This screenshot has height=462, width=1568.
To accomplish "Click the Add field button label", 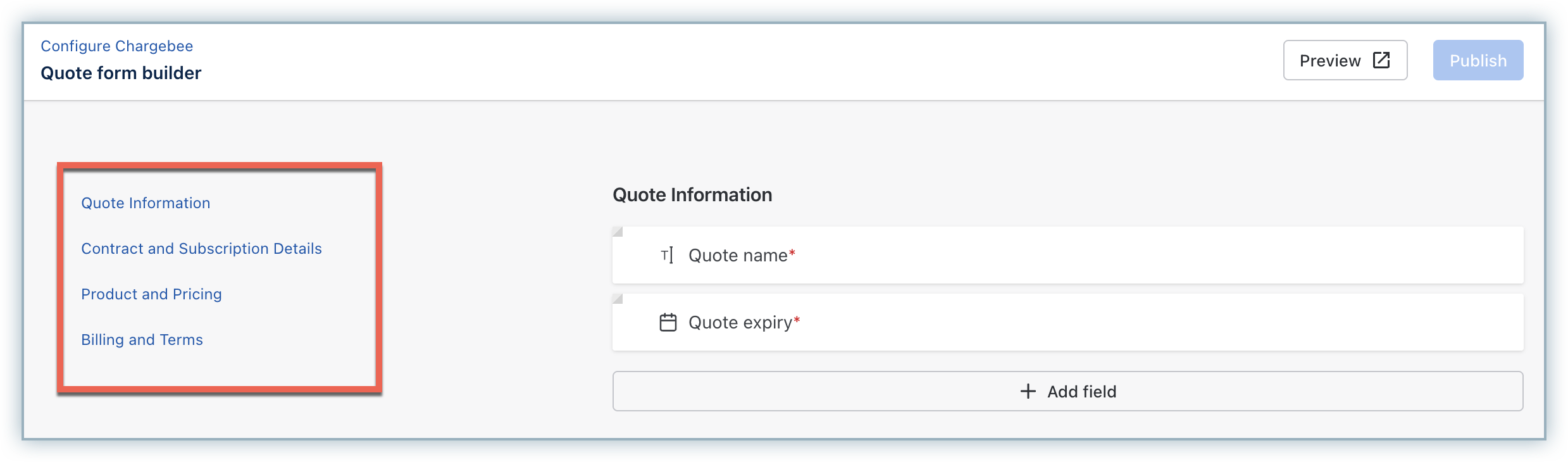I will tap(1081, 392).
